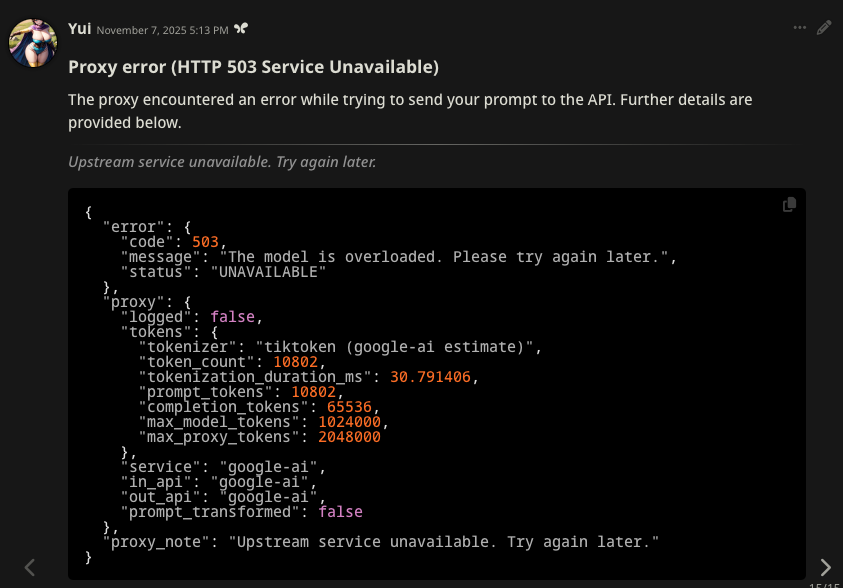Click the "logged" false value in JSON
The image size is (843, 588).
(233, 317)
